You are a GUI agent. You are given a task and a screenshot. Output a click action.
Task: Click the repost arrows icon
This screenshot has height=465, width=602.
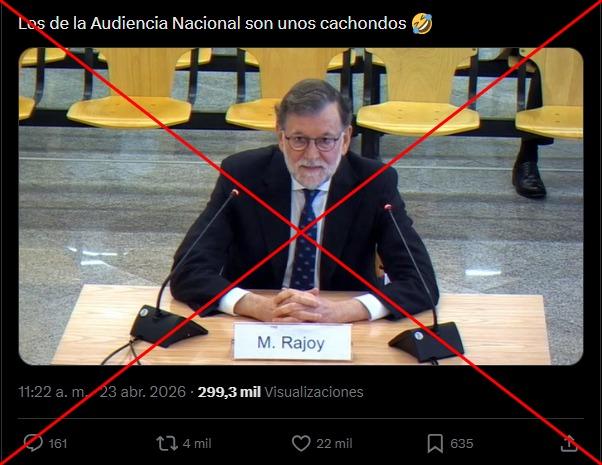167,443
